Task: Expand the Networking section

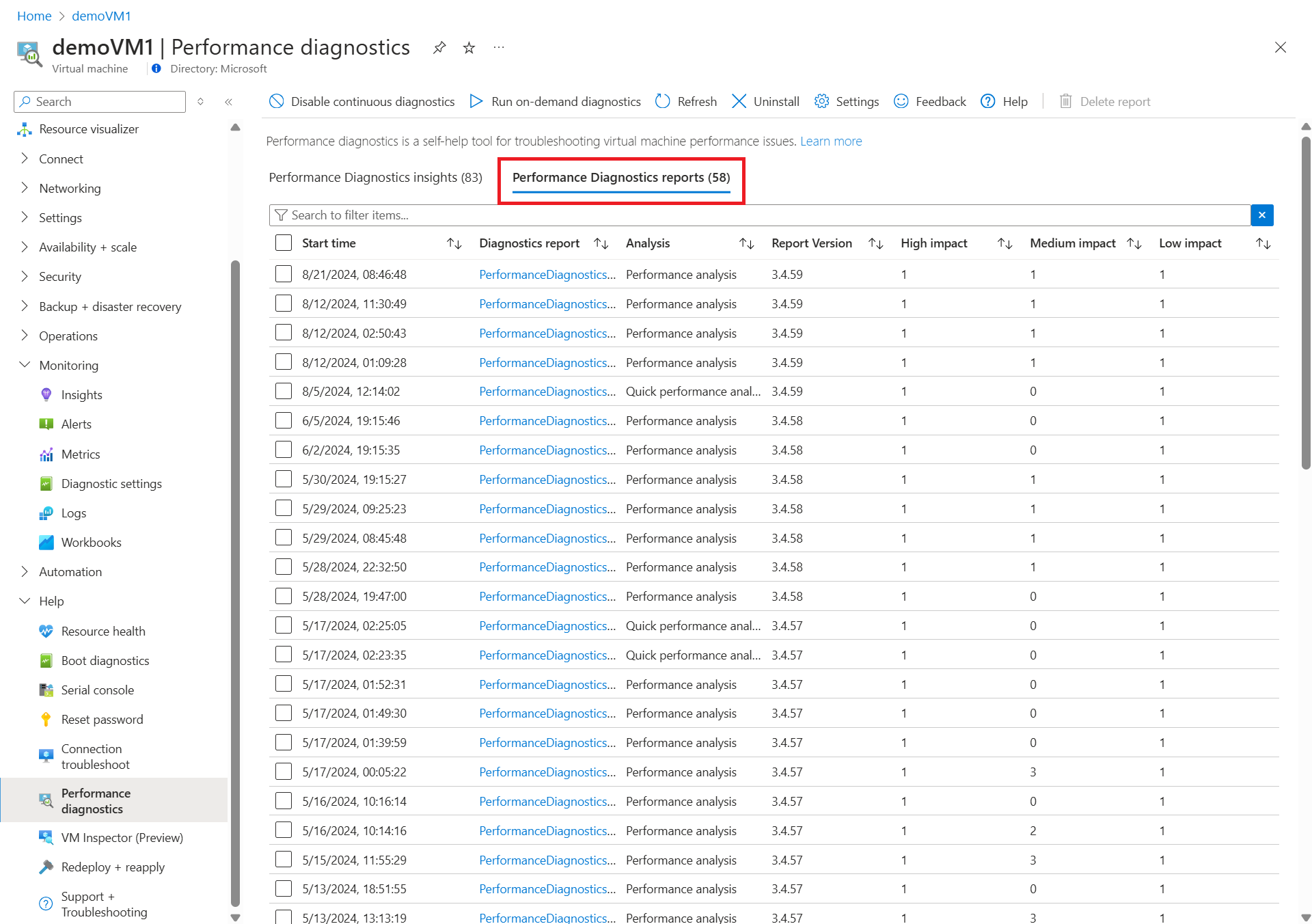Action: [x=25, y=188]
